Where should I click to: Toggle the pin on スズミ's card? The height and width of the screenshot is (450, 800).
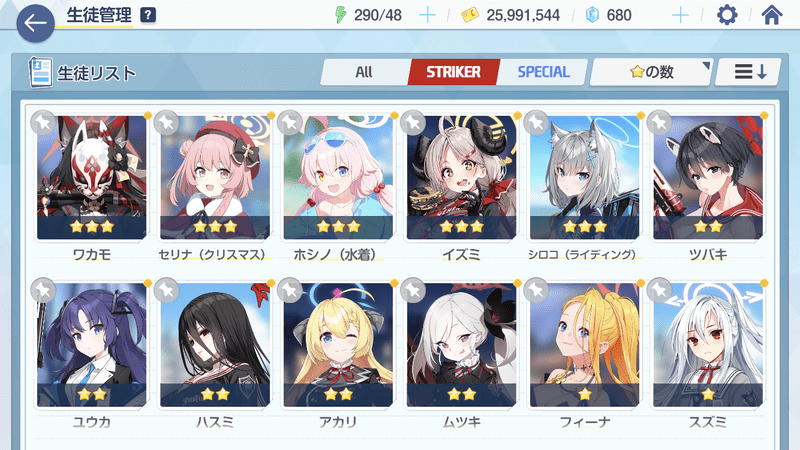pos(659,290)
